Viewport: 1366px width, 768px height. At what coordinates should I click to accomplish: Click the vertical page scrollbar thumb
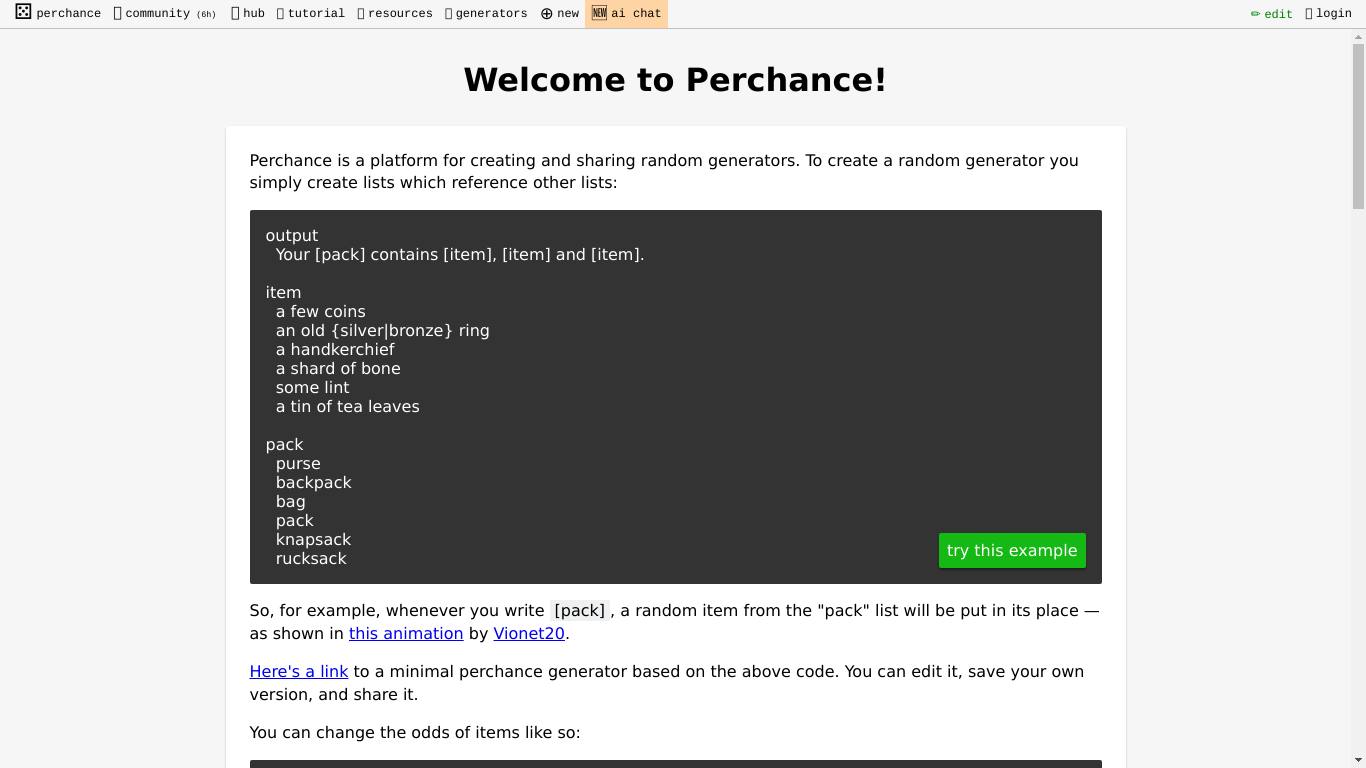[x=1357, y=120]
